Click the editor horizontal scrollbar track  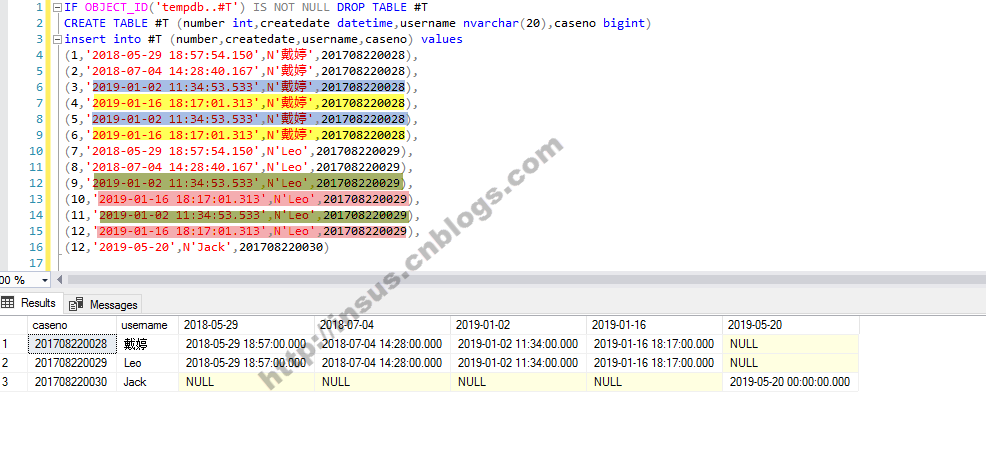500,280
